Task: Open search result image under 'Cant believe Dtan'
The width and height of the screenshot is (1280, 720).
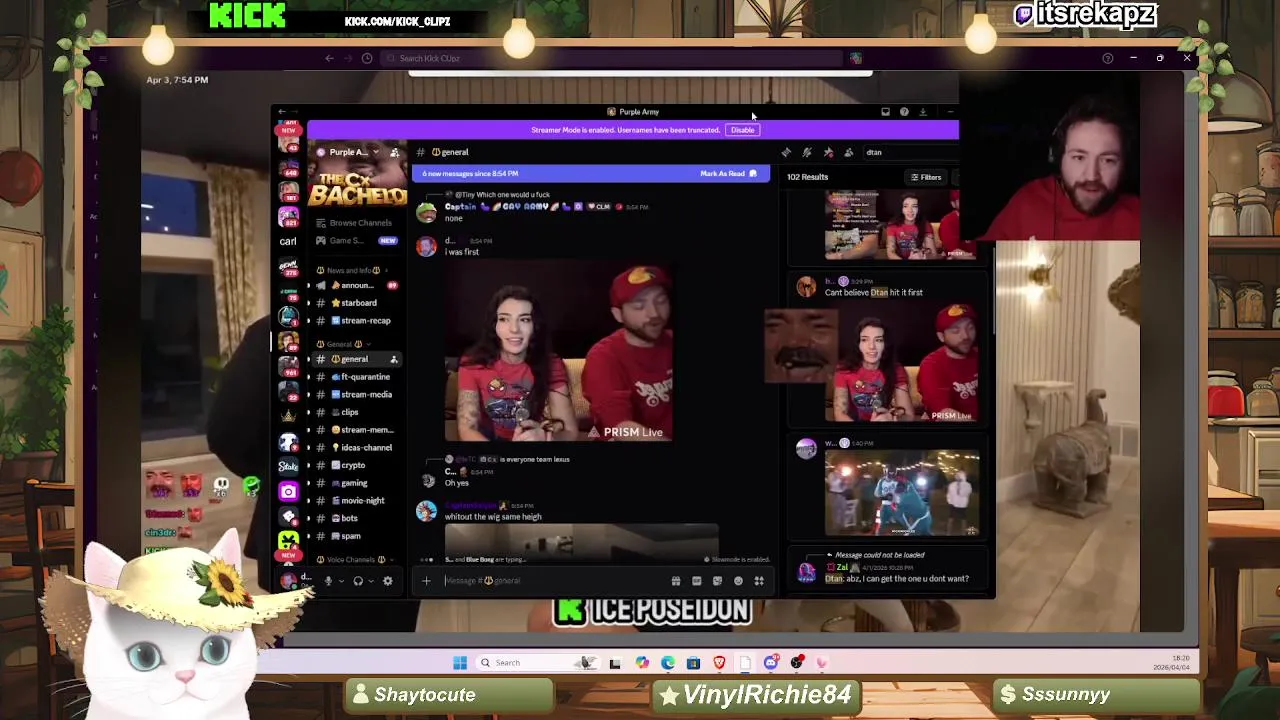Action: (x=902, y=363)
